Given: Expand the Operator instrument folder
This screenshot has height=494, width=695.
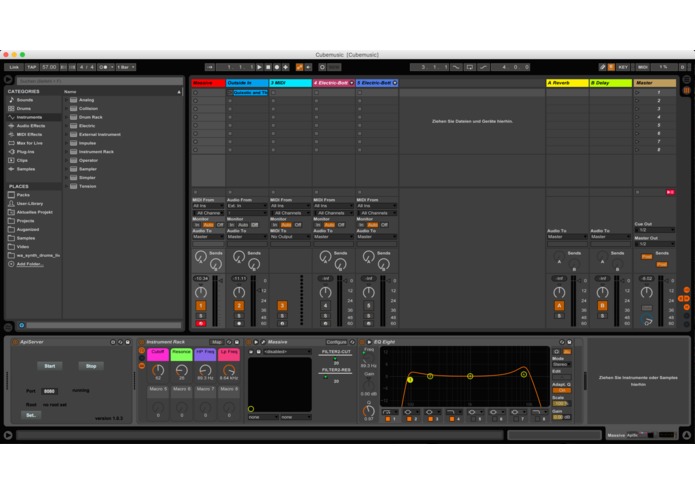Looking at the screenshot, I should [67, 160].
